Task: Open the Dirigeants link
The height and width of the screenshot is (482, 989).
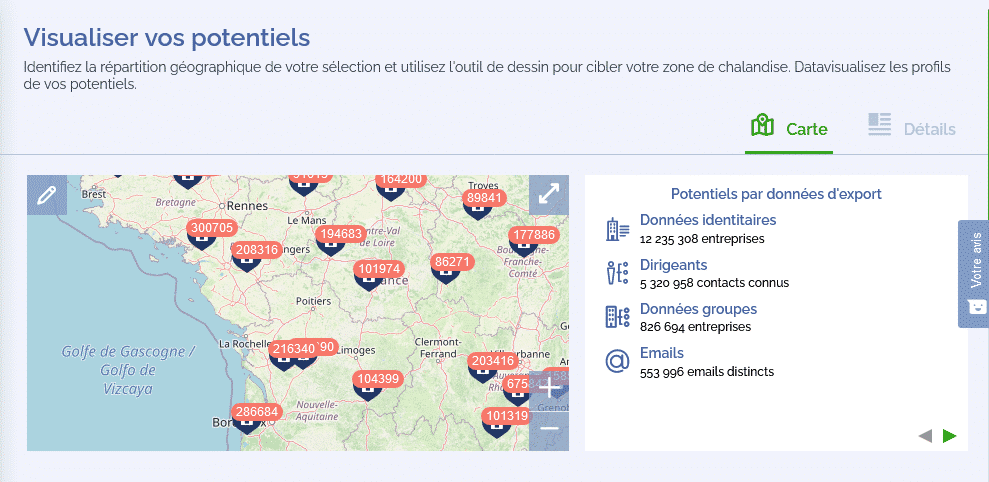Action: (x=673, y=265)
